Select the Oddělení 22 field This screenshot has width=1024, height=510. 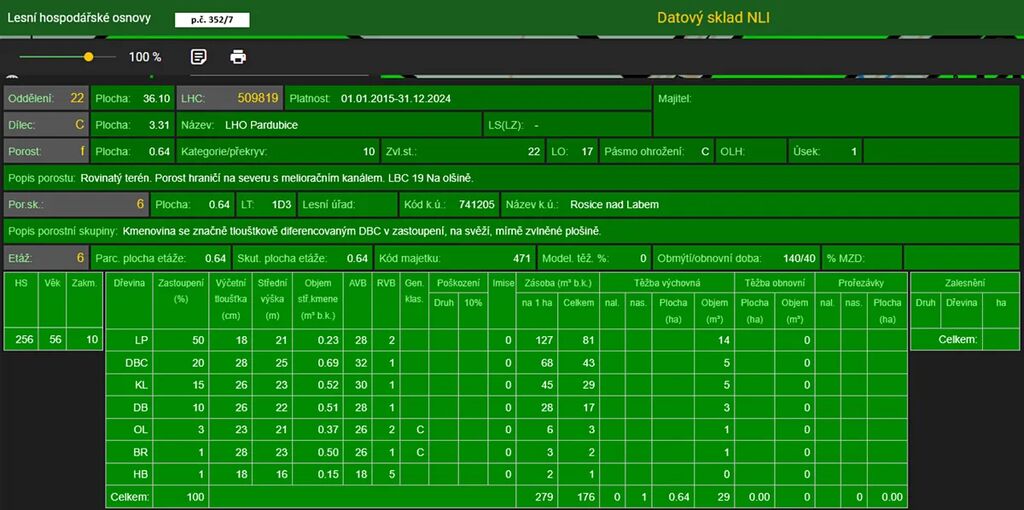(x=46, y=98)
